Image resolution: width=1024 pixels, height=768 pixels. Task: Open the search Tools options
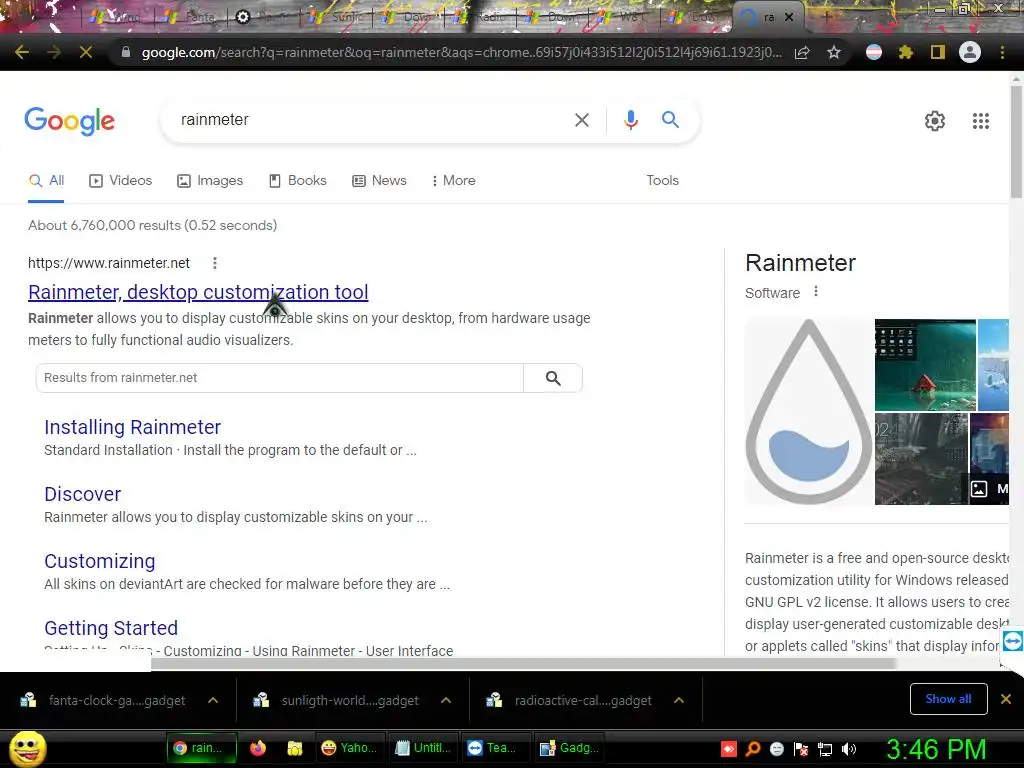pos(662,180)
